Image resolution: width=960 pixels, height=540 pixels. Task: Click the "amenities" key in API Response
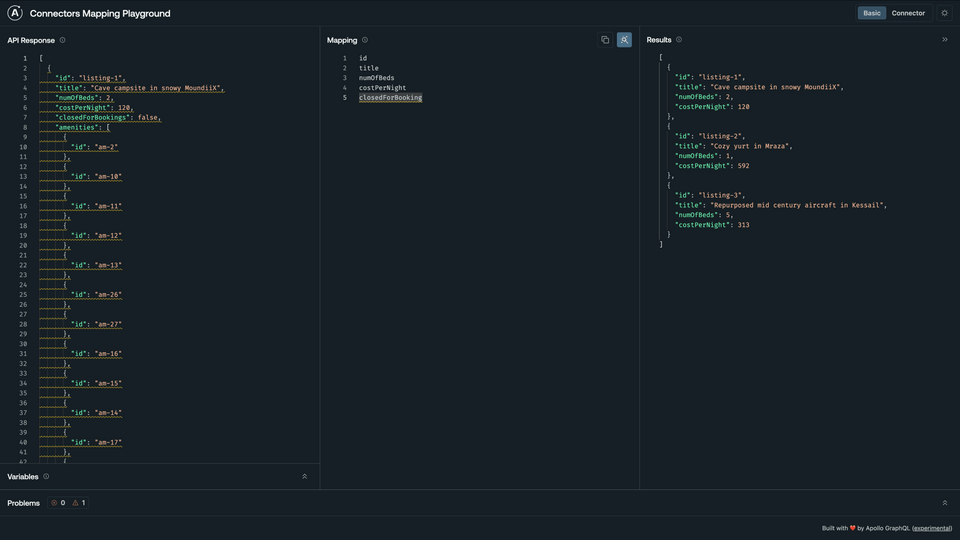click(x=78, y=127)
